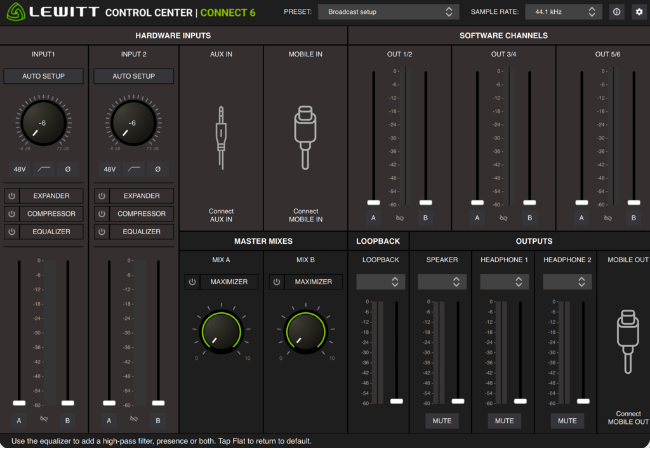Click Input 1 mix B button

(68, 420)
